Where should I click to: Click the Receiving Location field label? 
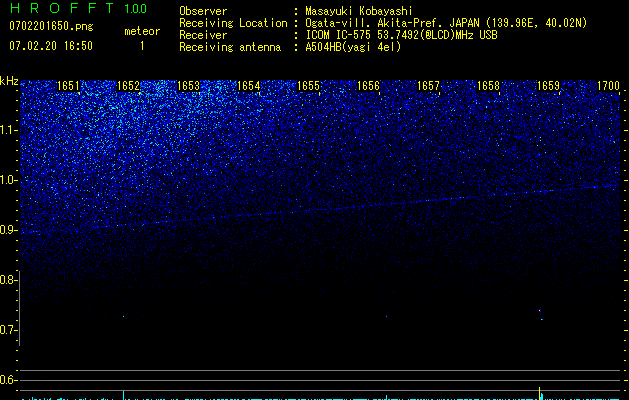[x=233, y=23]
